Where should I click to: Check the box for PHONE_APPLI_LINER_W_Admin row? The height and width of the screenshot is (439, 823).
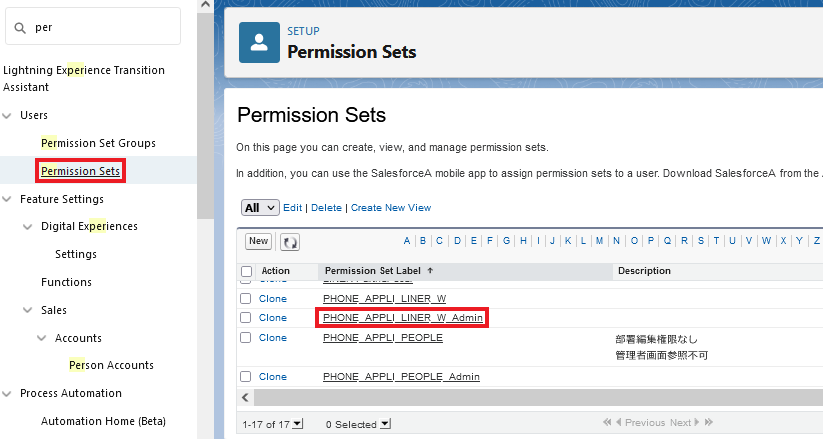pos(245,317)
